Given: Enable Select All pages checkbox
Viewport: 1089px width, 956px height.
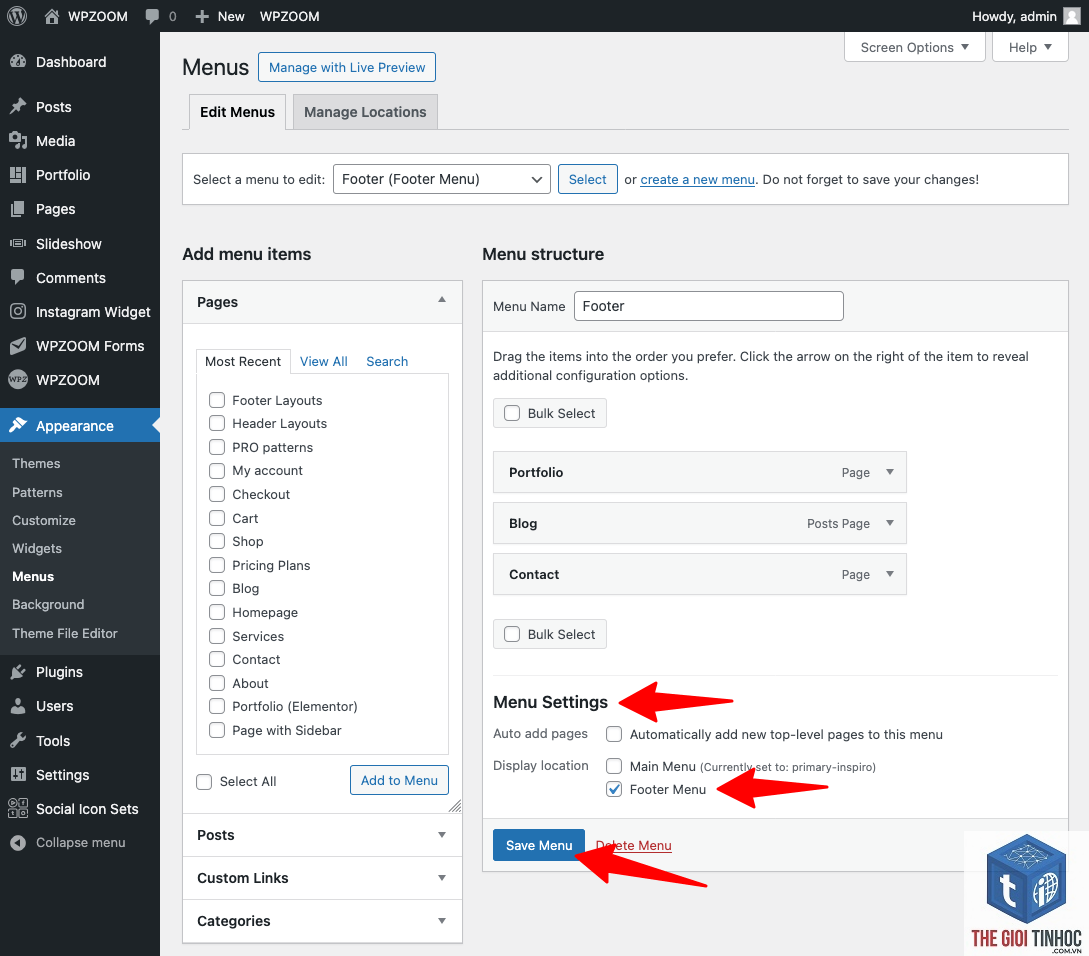Looking at the screenshot, I should click(x=204, y=782).
